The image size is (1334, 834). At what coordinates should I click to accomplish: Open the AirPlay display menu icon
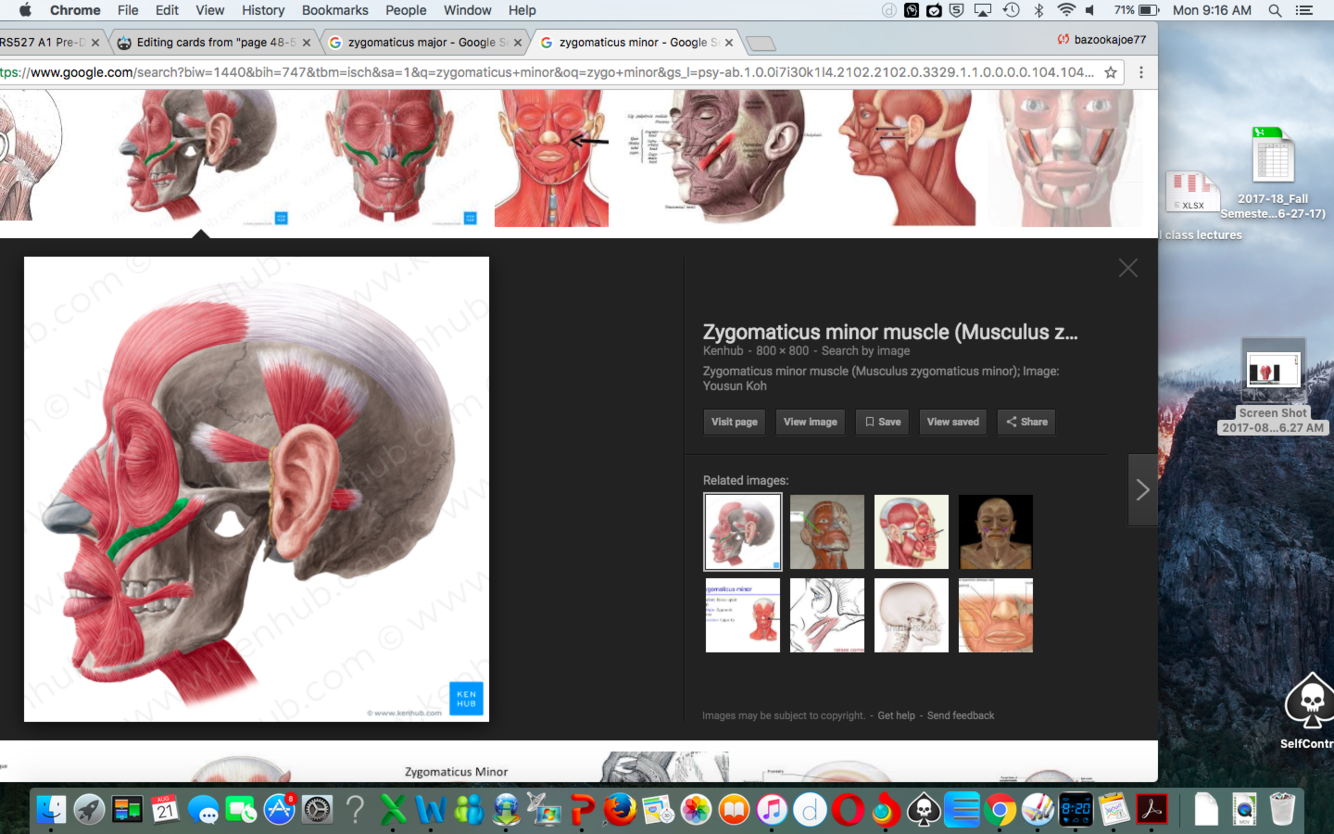click(983, 10)
